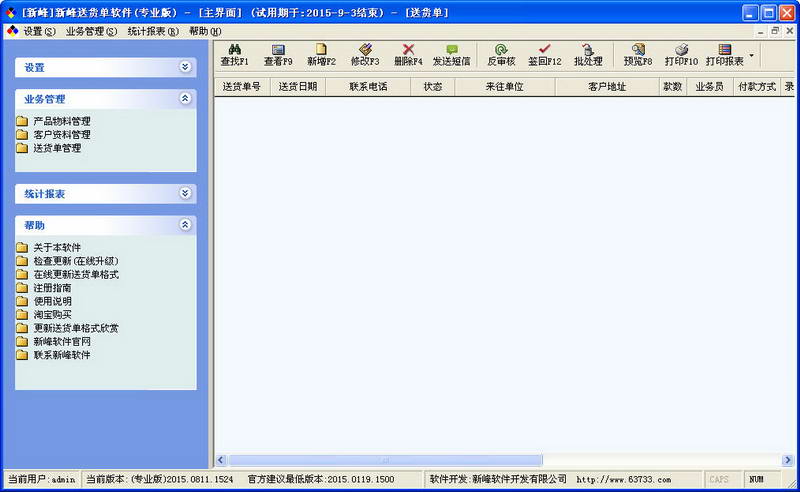Open the 注册指南 help entry

(44, 288)
